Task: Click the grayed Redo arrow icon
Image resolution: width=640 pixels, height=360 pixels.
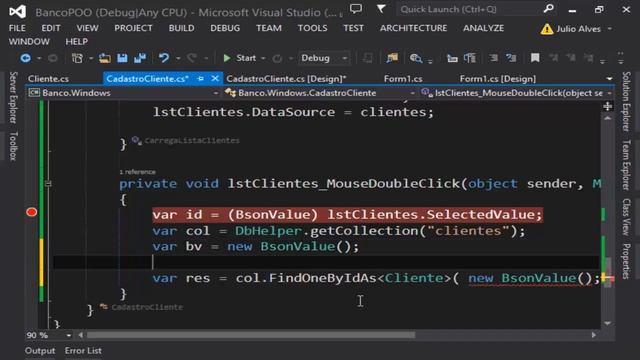Action: [192, 58]
